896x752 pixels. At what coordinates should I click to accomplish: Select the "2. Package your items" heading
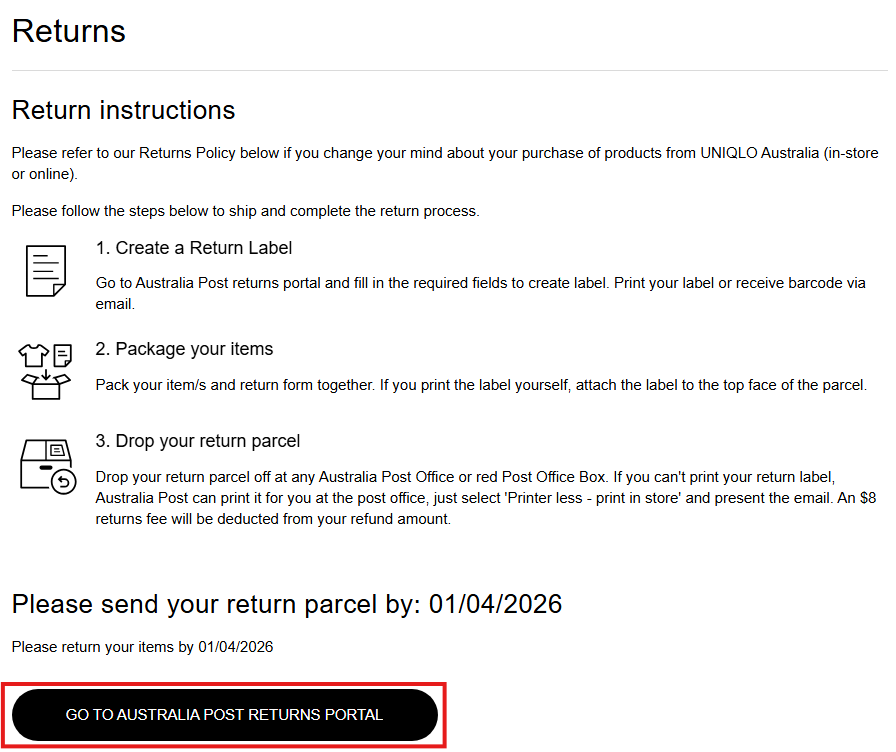coord(185,349)
